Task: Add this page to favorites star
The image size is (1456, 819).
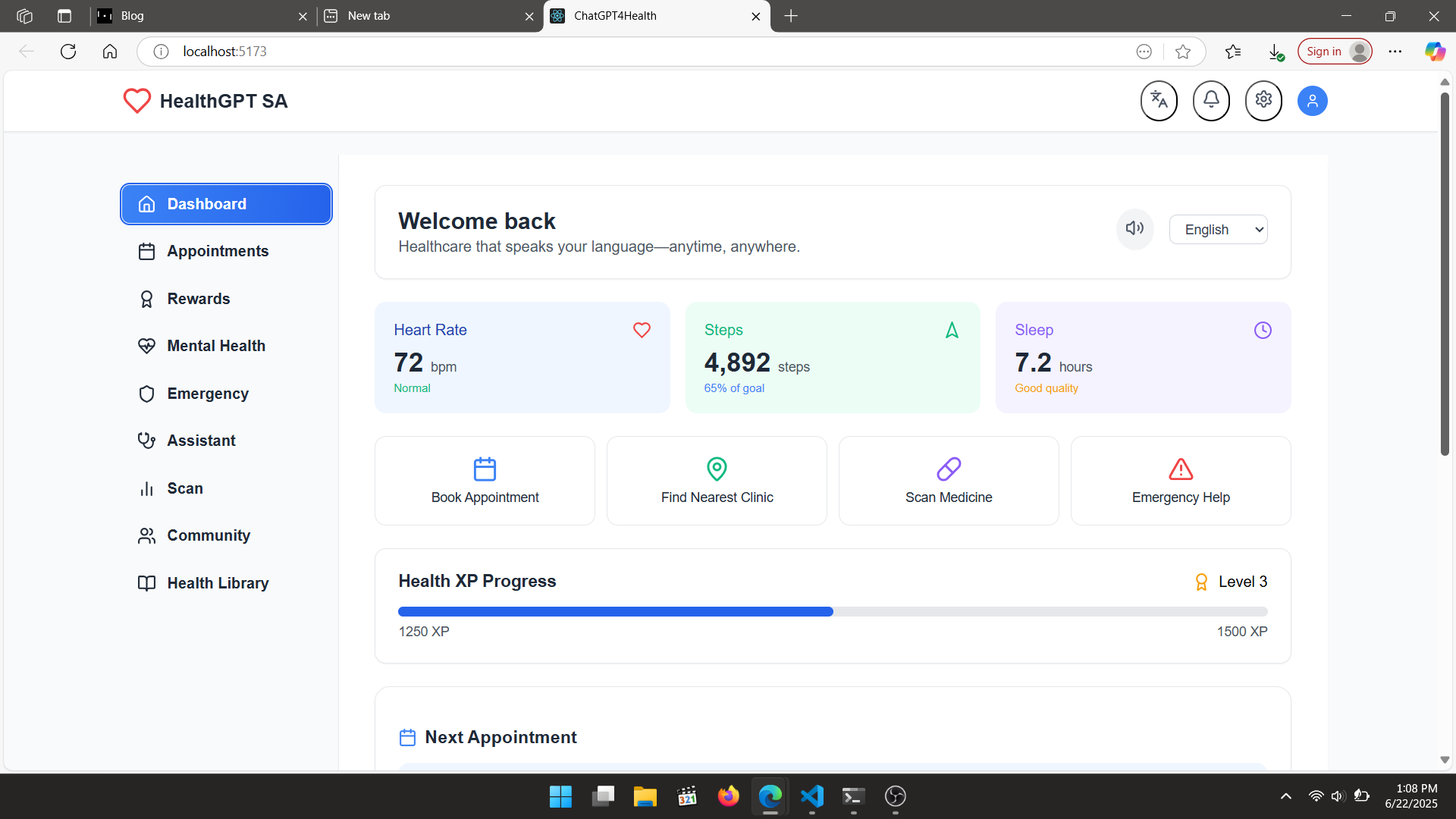Action: pos(1183,52)
